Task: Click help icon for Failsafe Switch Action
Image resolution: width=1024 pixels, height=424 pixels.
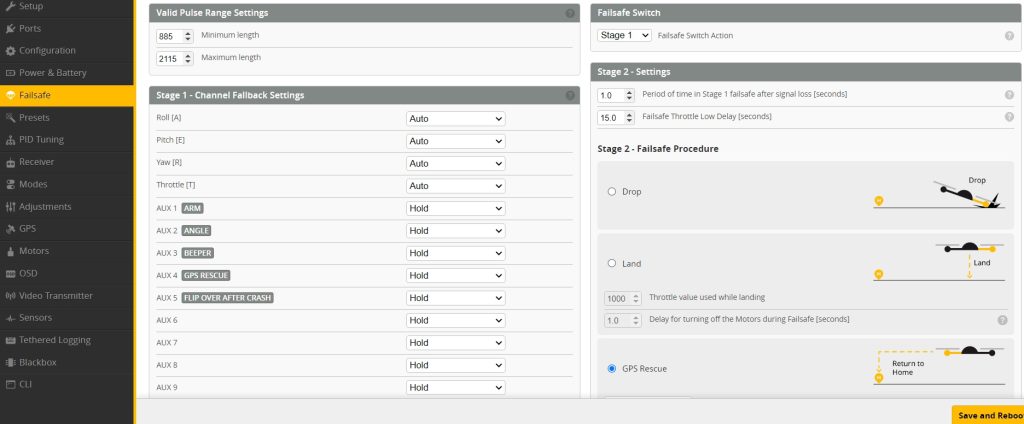Action: tap(1009, 35)
